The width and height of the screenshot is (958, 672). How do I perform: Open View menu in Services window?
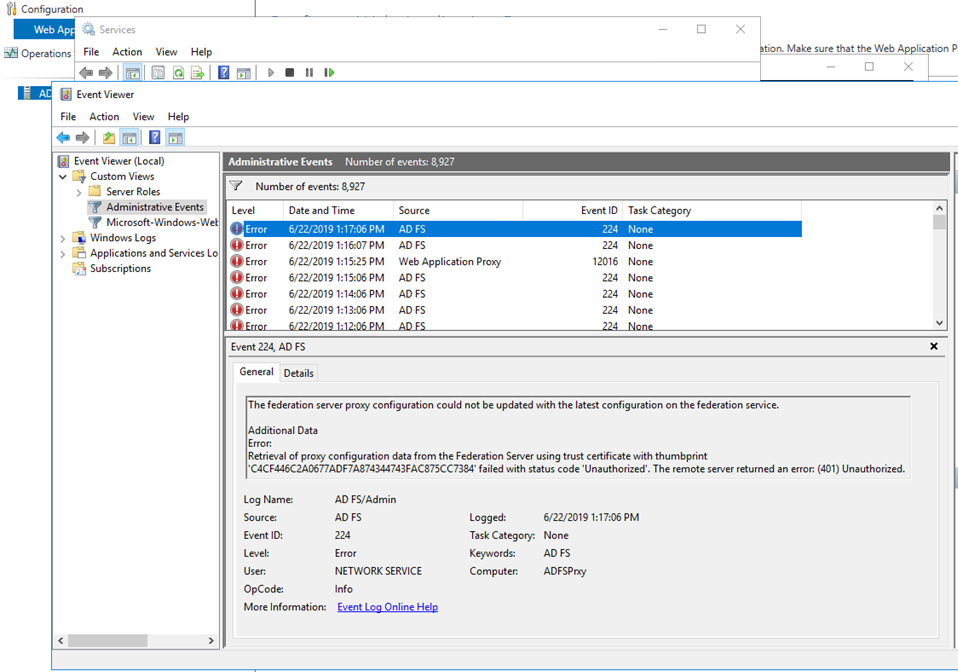(x=166, y=52)
